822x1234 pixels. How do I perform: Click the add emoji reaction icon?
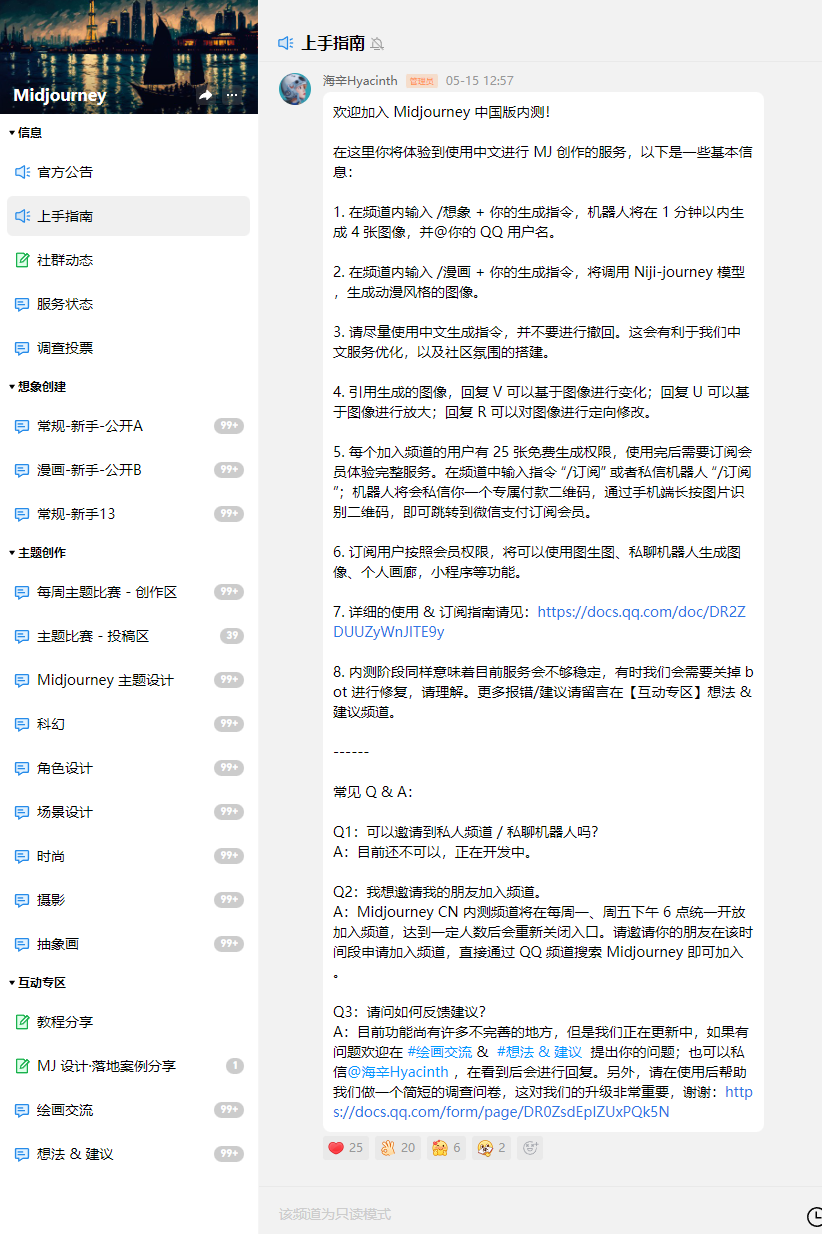point(530,1148)
